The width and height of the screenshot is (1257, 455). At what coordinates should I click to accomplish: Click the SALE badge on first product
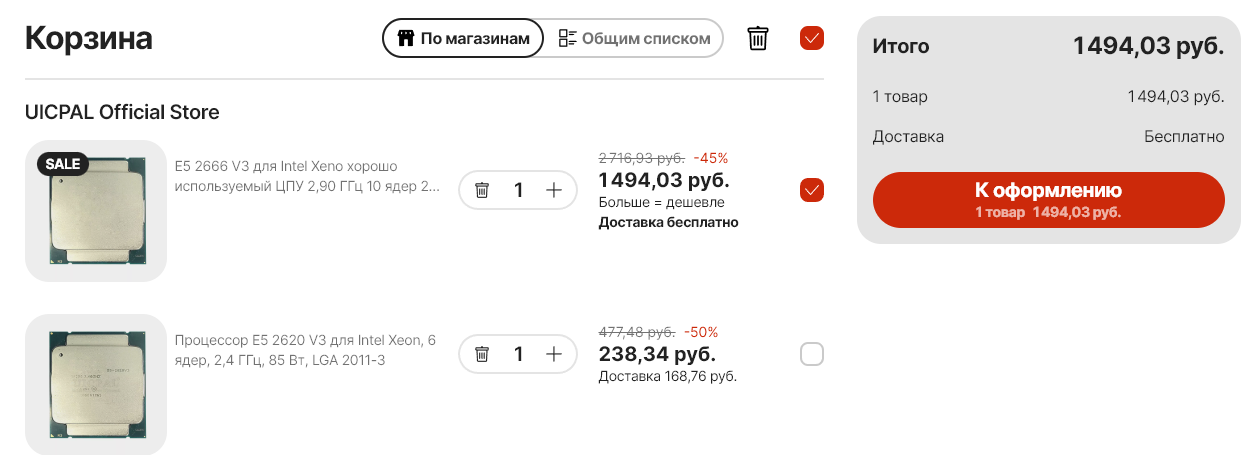(63, 164)
